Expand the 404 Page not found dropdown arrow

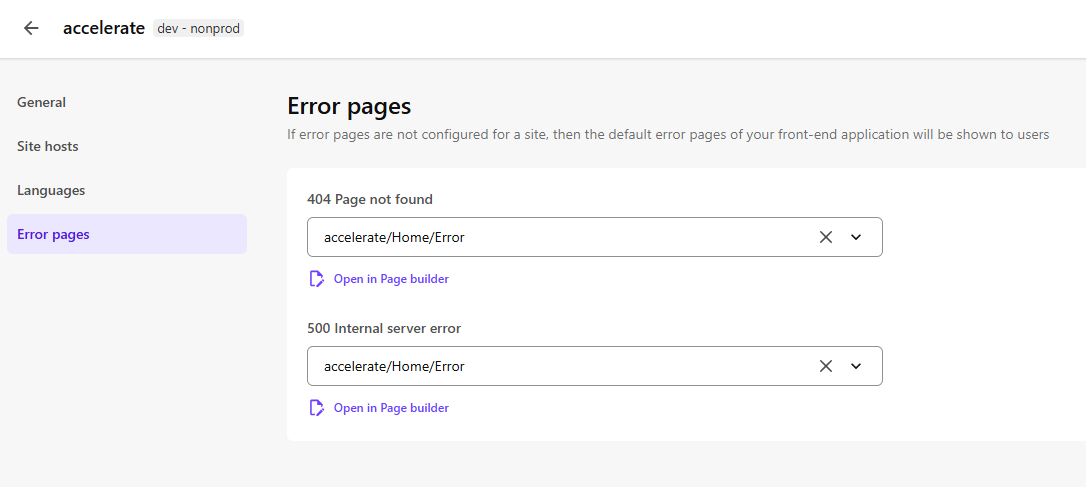tap(856, 237)
